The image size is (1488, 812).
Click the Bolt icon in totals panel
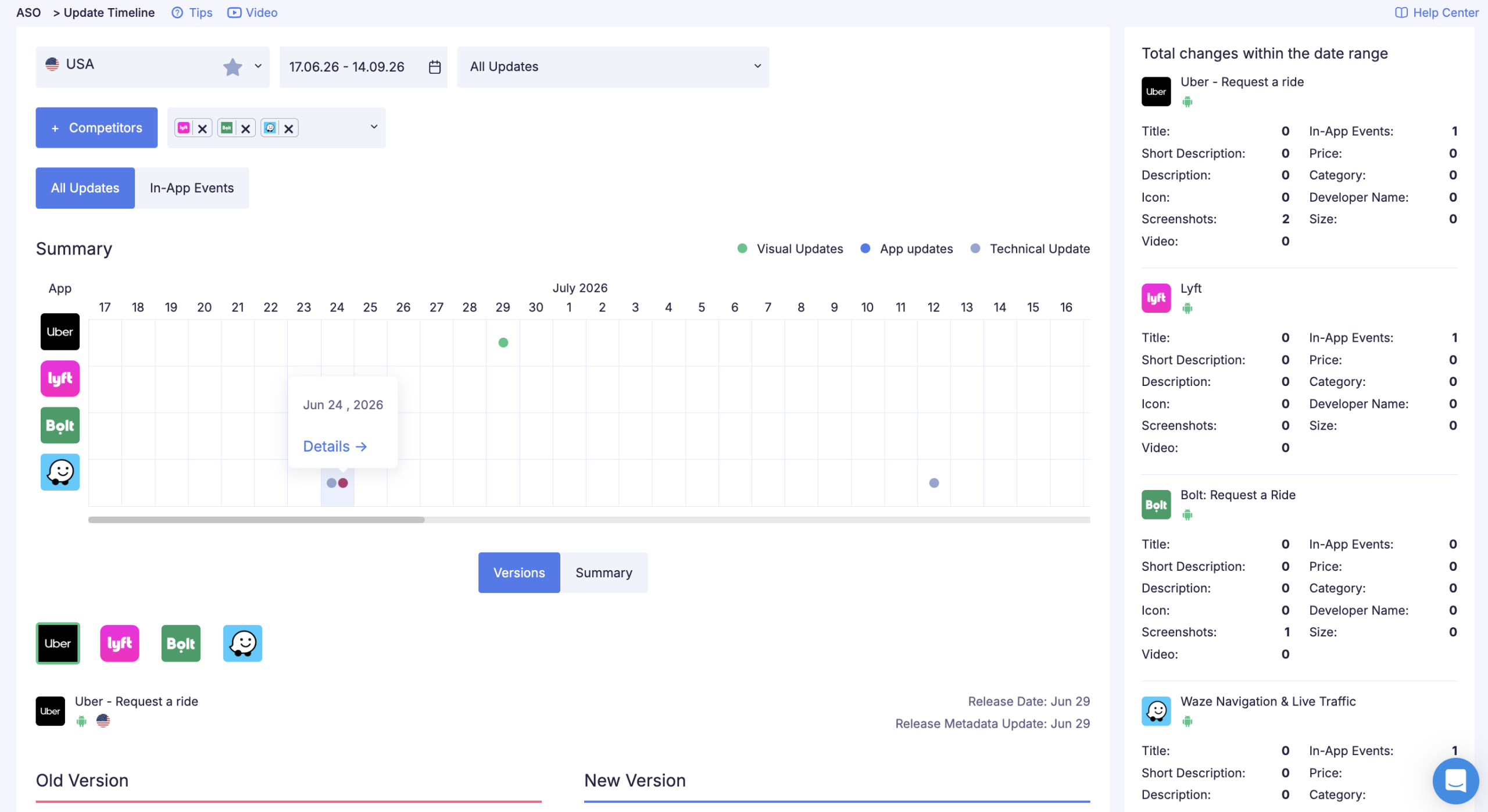pyautogui.click(x=1156, y=505)
